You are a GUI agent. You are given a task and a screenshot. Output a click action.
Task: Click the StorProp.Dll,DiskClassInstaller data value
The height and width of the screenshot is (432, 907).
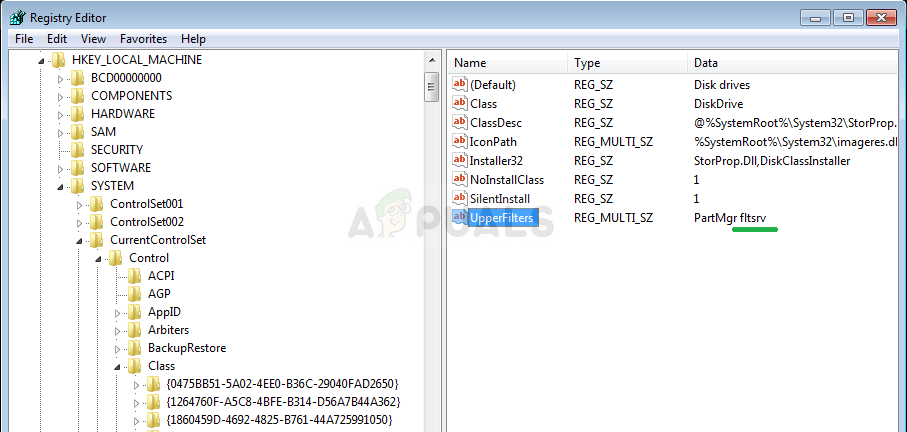[772, 161]
